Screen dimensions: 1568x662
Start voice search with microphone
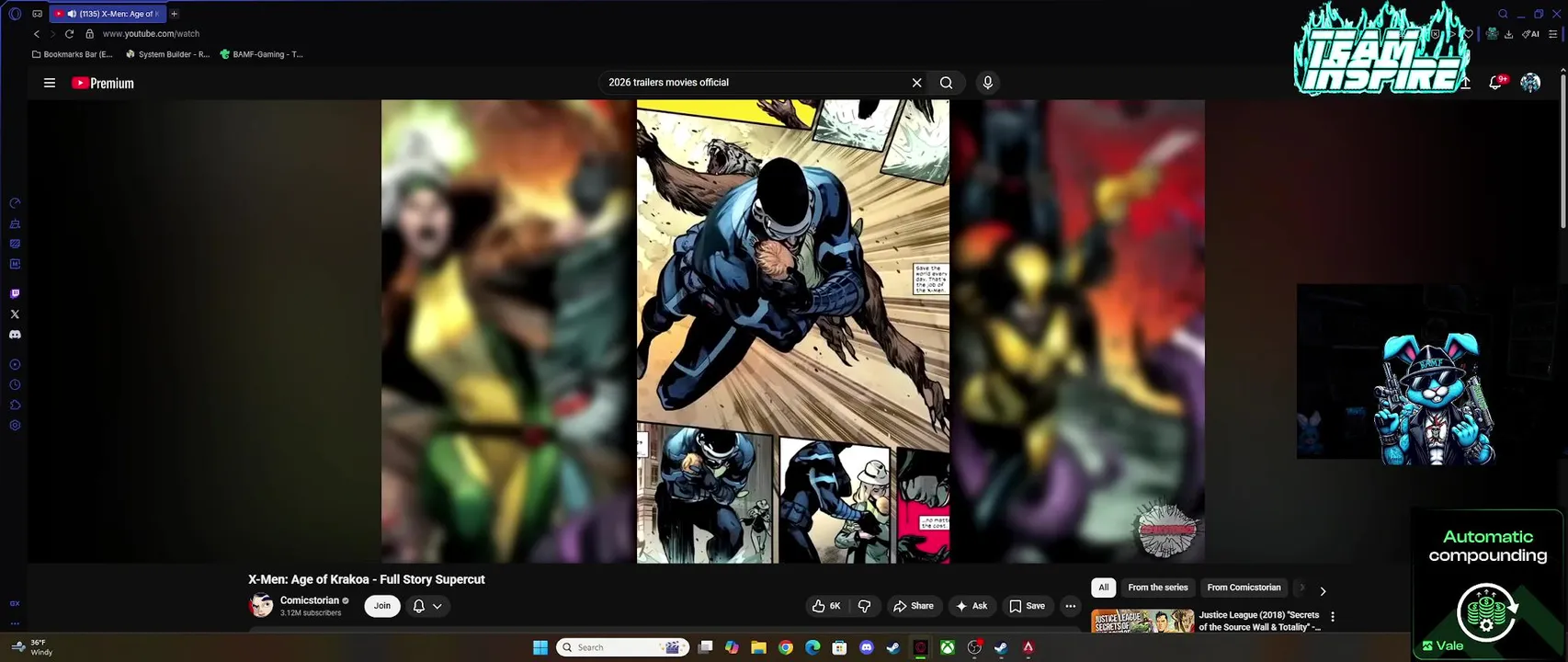[x=987, y=83]
